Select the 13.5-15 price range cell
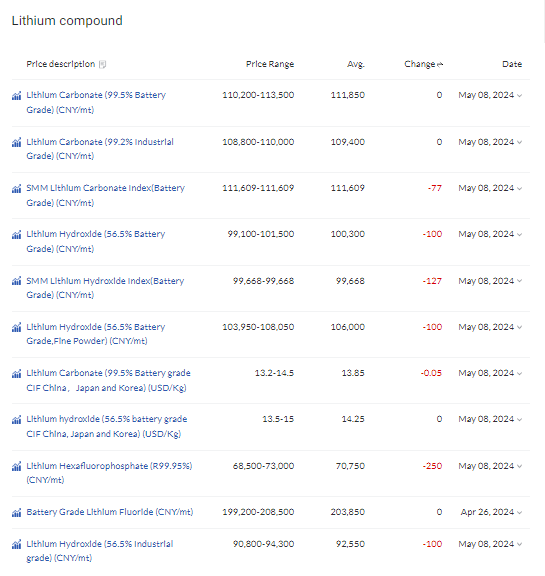545x576 pixels. [x=278, y=419]
